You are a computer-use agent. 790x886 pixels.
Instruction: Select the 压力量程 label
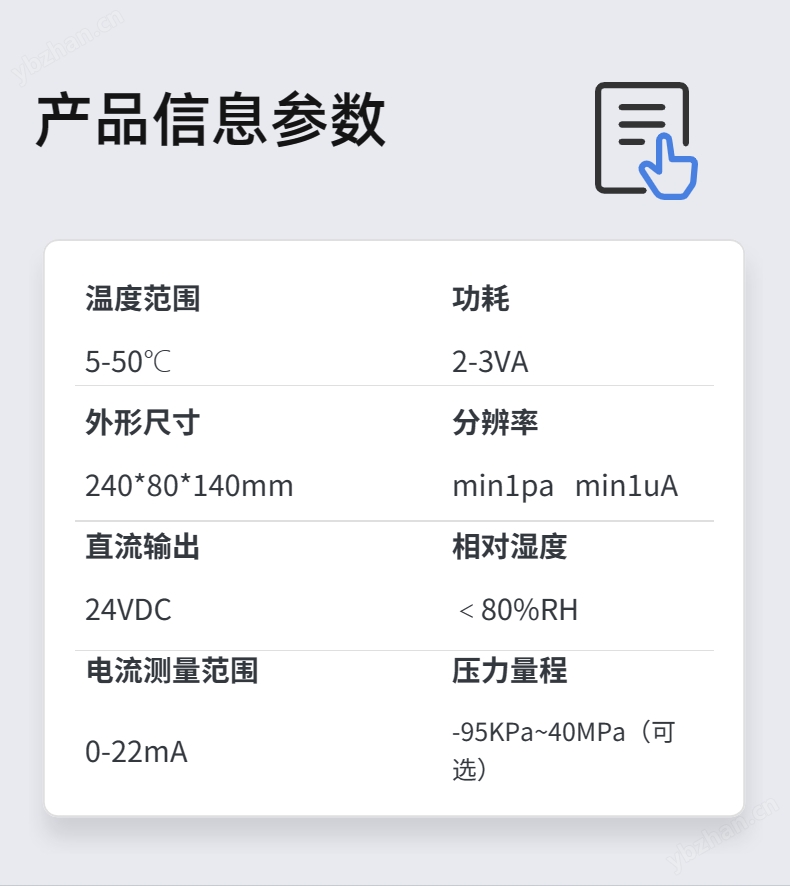pos(510,670)
